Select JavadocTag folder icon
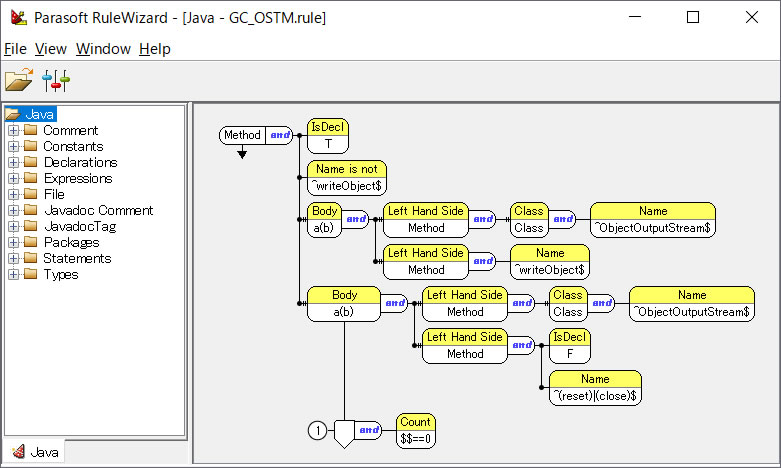781x468 pixels. point(31,227)
